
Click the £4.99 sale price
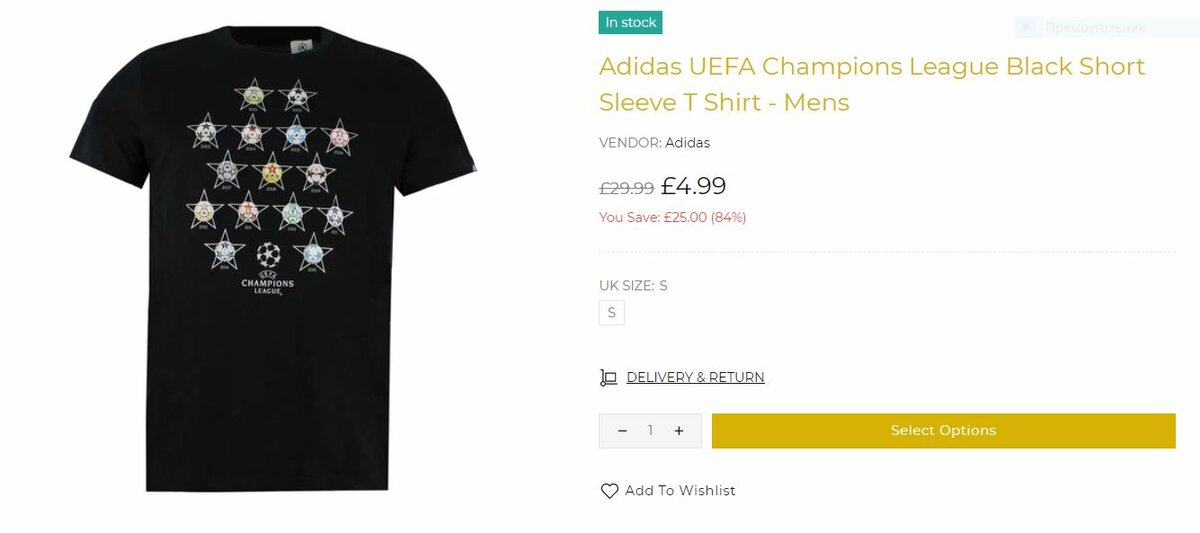point(693,186)
